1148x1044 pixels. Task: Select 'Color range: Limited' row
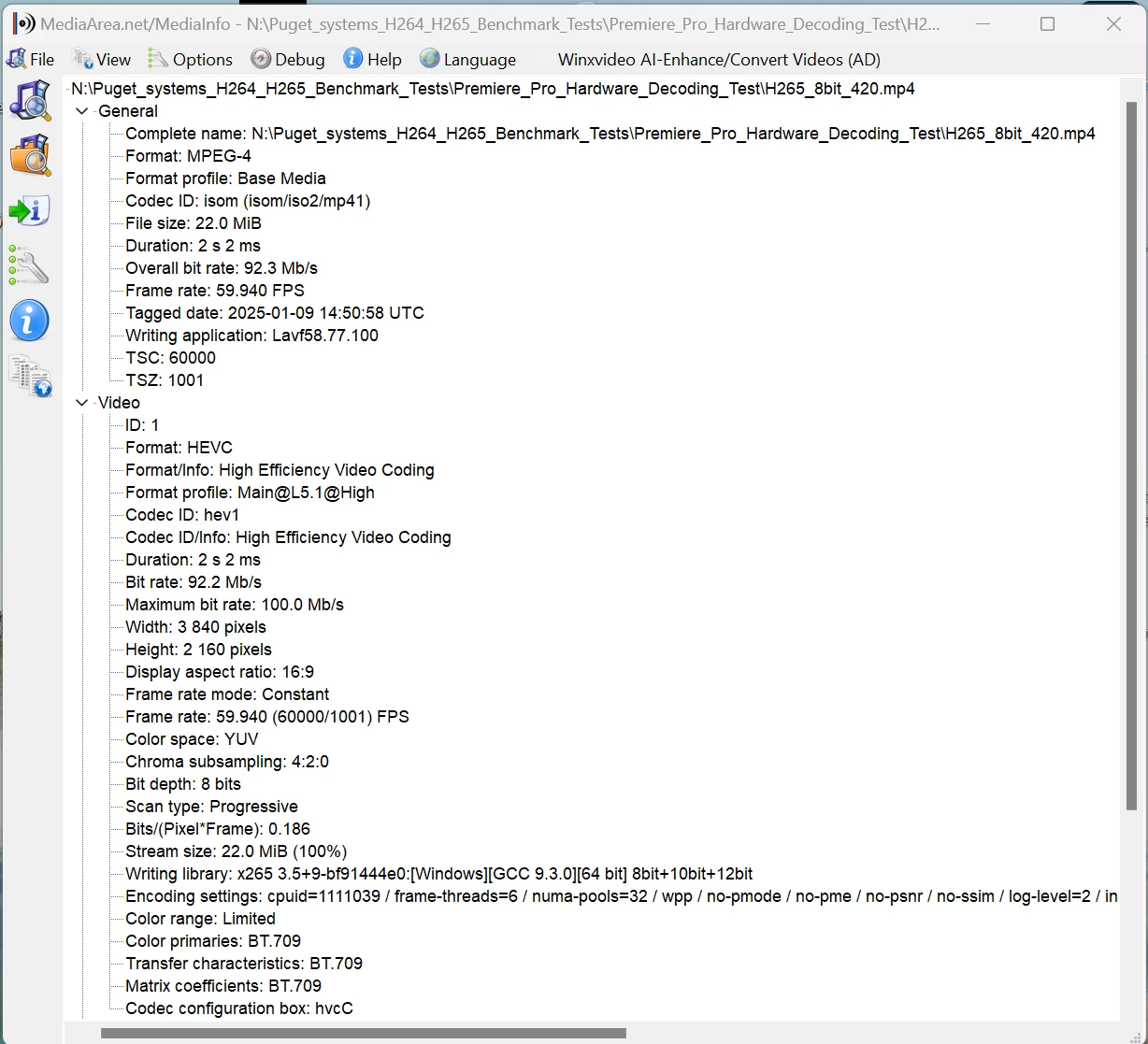coord(200,919)
